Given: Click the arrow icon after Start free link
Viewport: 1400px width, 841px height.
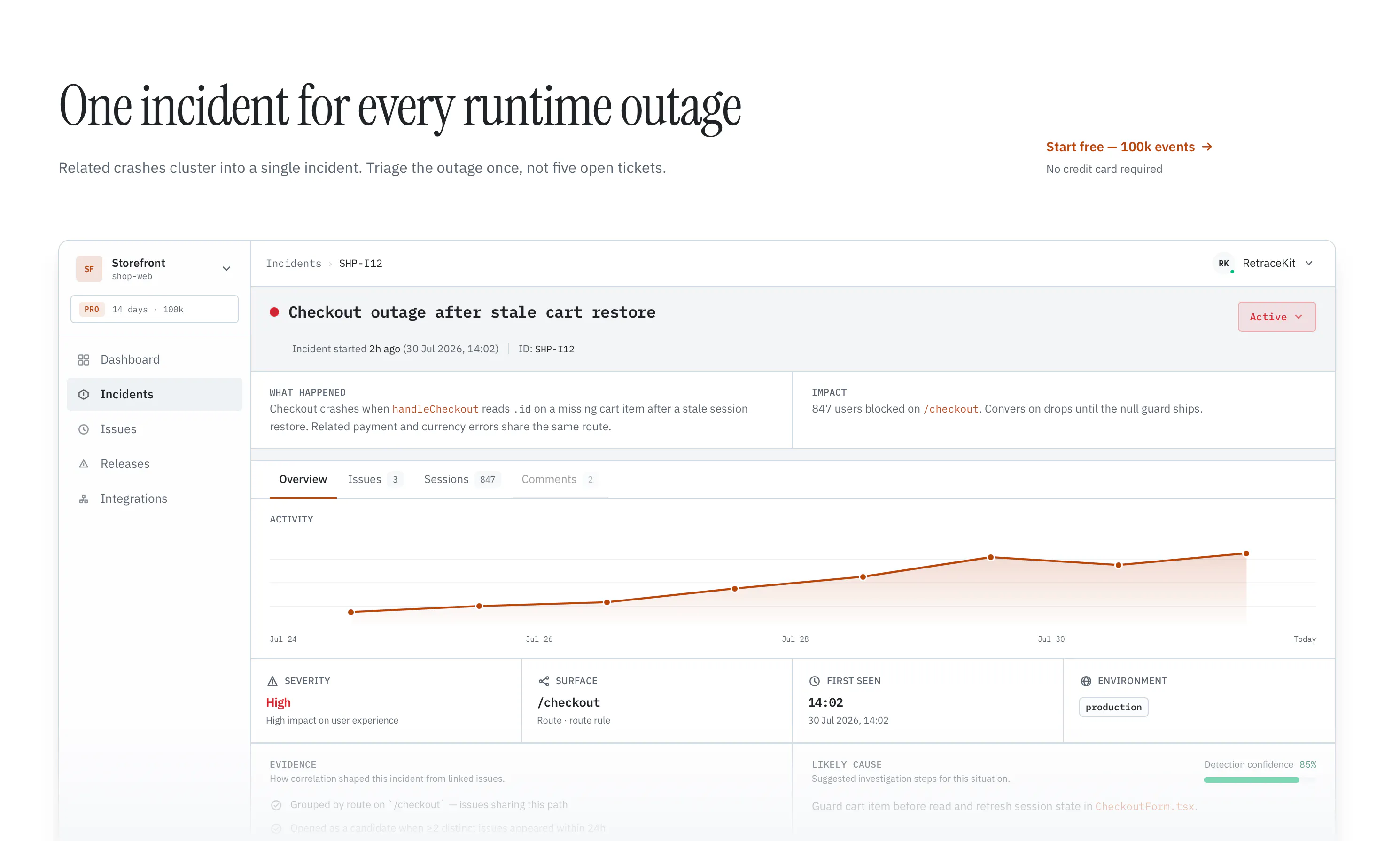Looking at the screenshot, I should point(1207,147).
